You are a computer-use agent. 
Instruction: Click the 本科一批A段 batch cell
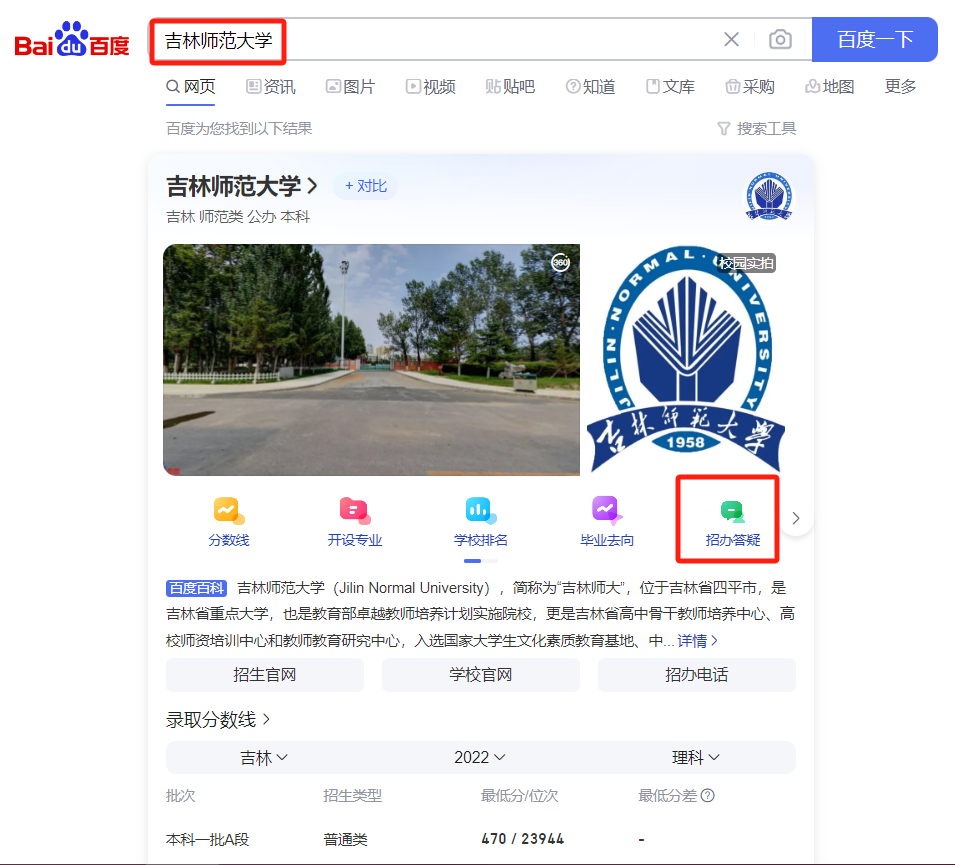(x=208, y=839)
